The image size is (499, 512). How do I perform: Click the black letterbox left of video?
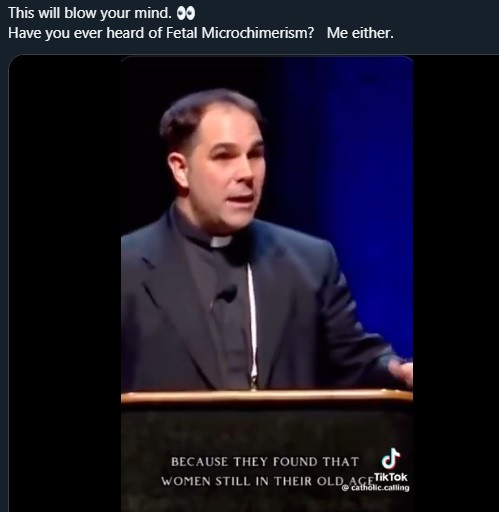point(65,283)
